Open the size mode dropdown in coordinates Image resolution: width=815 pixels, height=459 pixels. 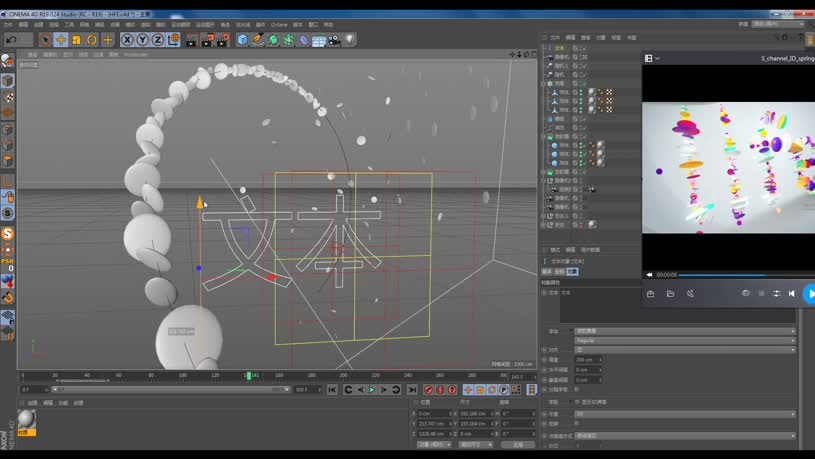point(476,444)
